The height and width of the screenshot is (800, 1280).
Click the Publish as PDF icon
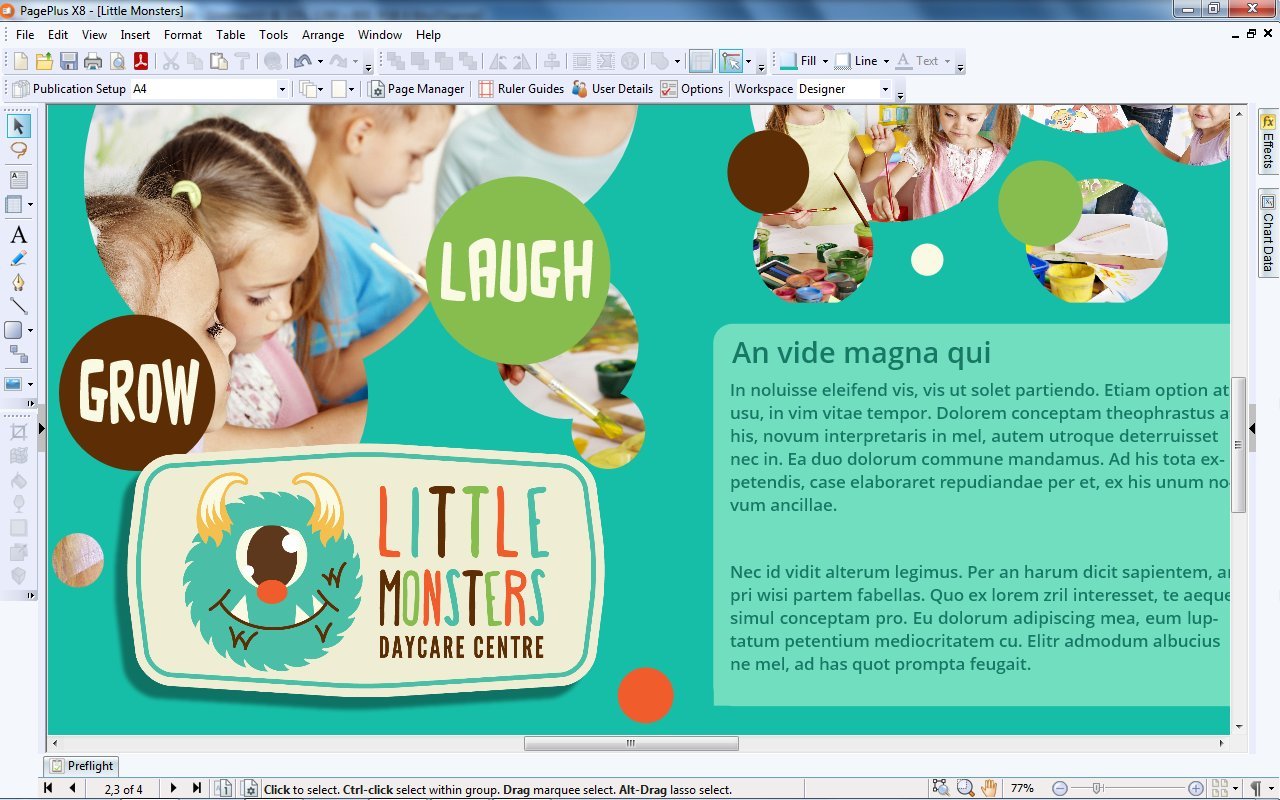pos(142,61)
